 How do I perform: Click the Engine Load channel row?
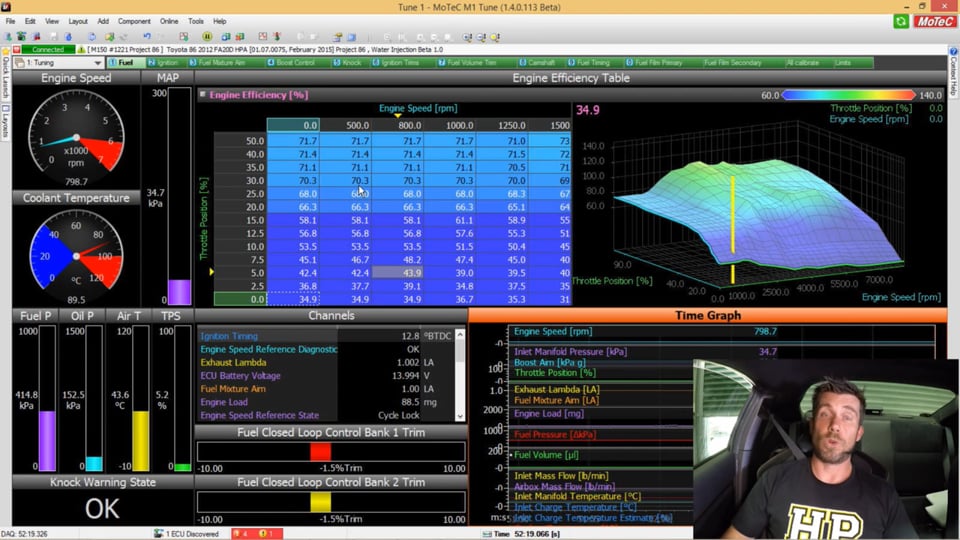[326, 402]
